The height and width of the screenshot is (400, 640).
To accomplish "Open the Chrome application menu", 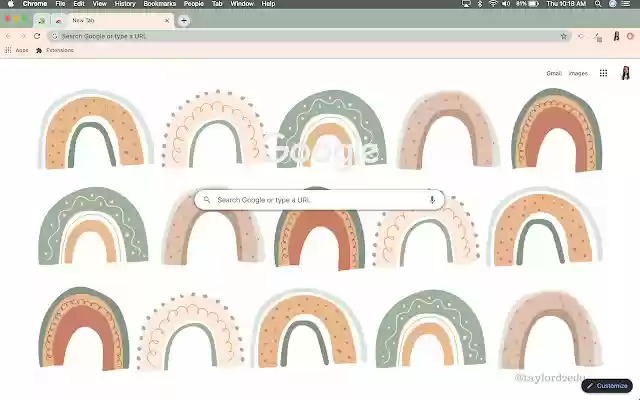I will coord(35,4).
